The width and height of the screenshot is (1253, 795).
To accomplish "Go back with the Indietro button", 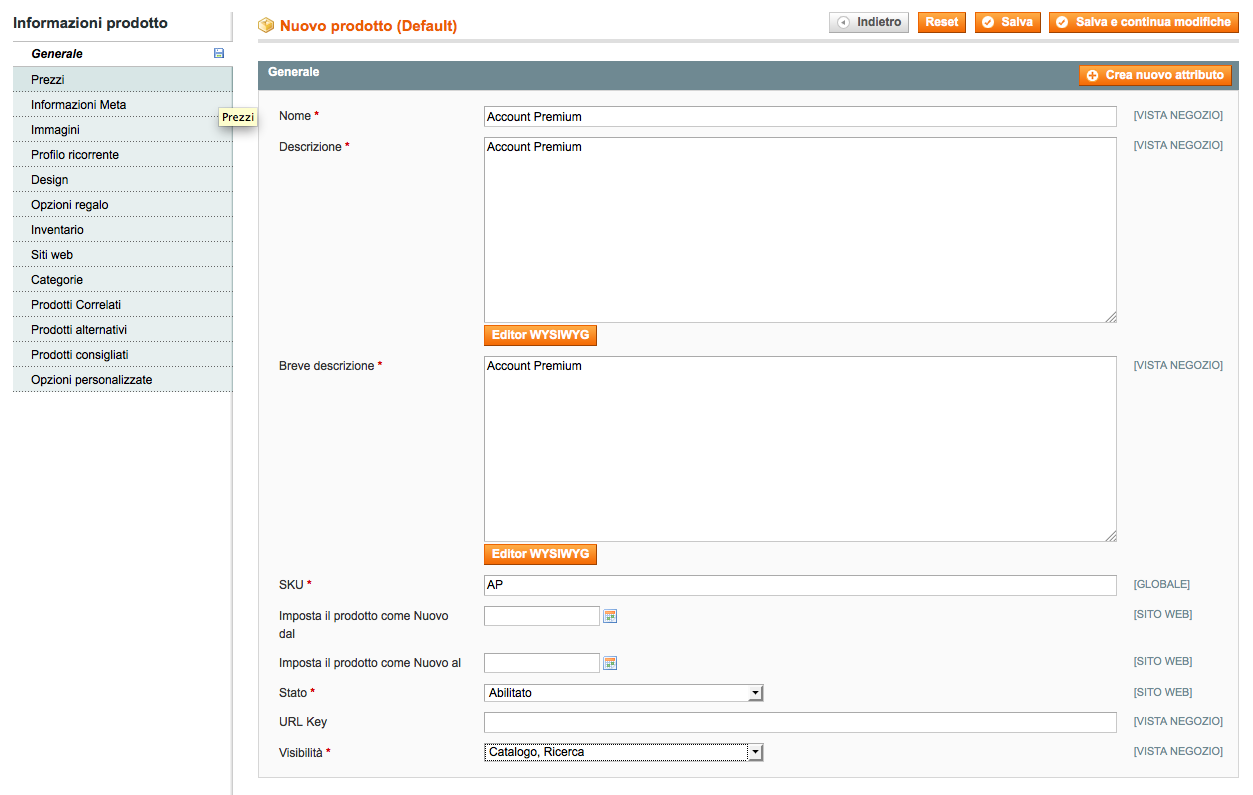I will (x=868, y=22).
